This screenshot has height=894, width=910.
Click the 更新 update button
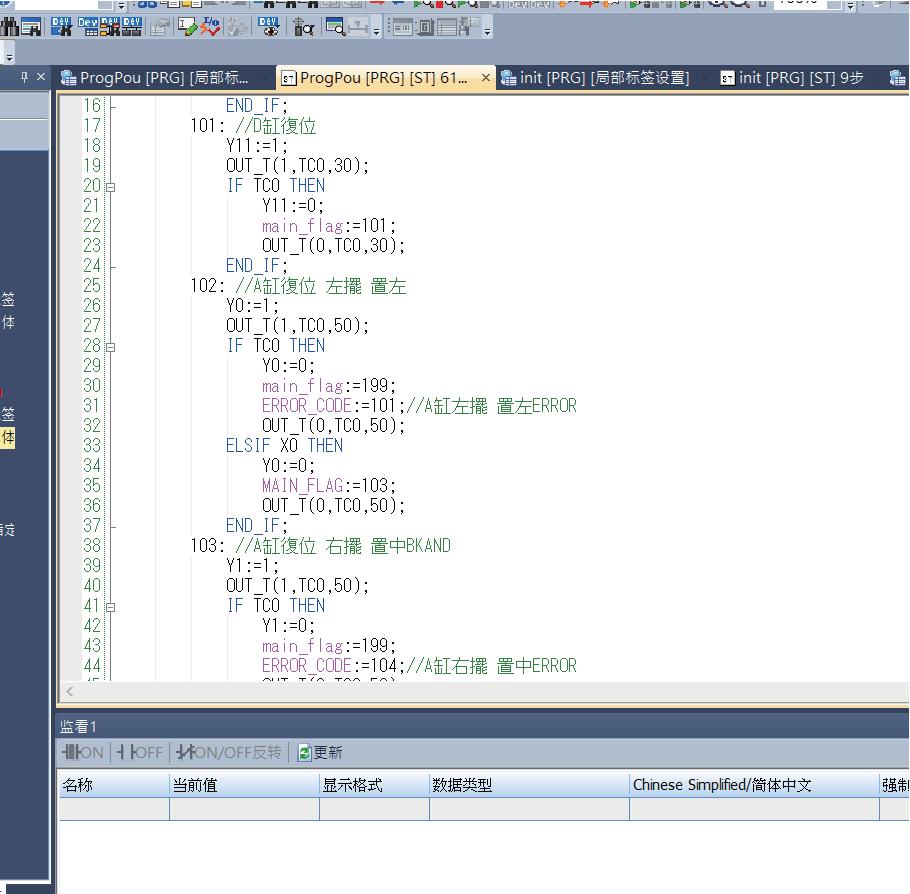(x=320, y=752)
